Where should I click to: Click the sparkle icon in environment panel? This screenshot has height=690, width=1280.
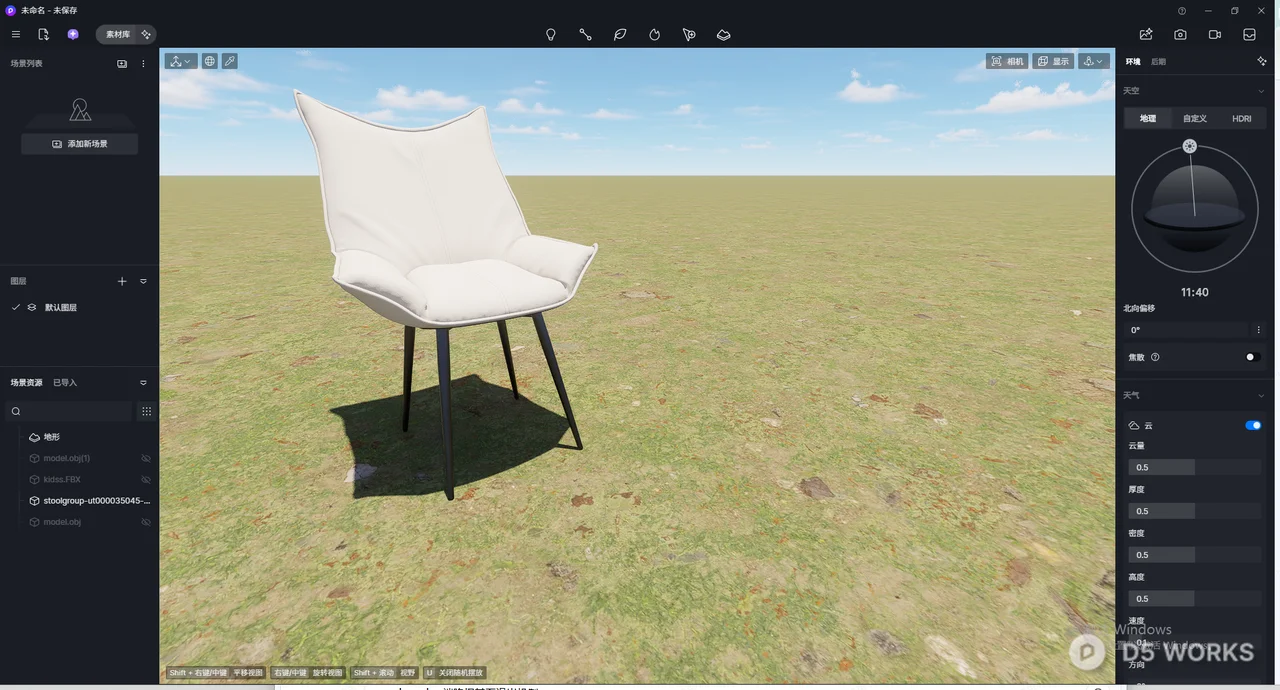pos(1262,62)
